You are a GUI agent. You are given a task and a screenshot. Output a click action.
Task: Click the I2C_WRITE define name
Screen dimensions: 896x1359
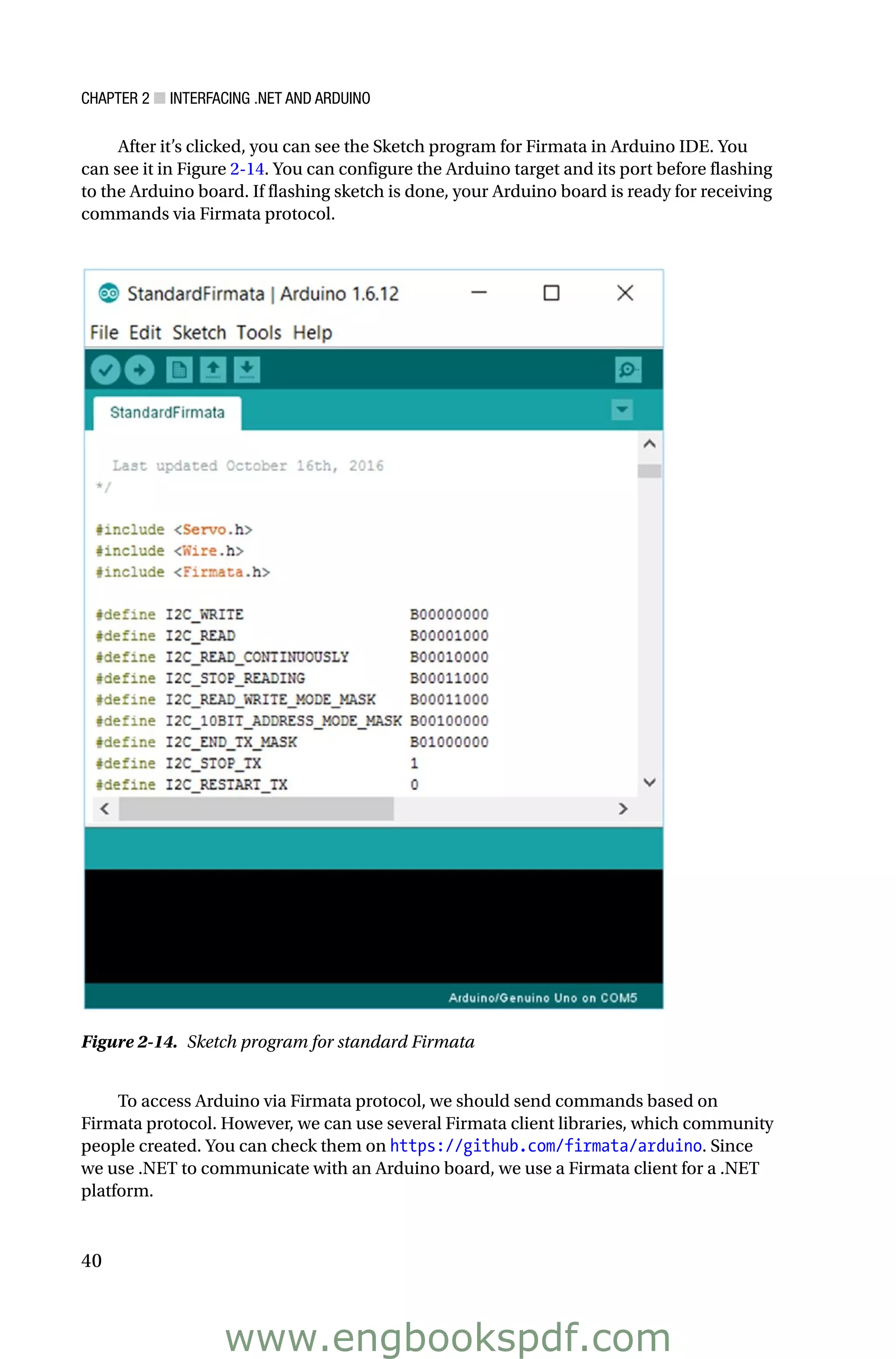pyautogui.click(x=205, y=615)
